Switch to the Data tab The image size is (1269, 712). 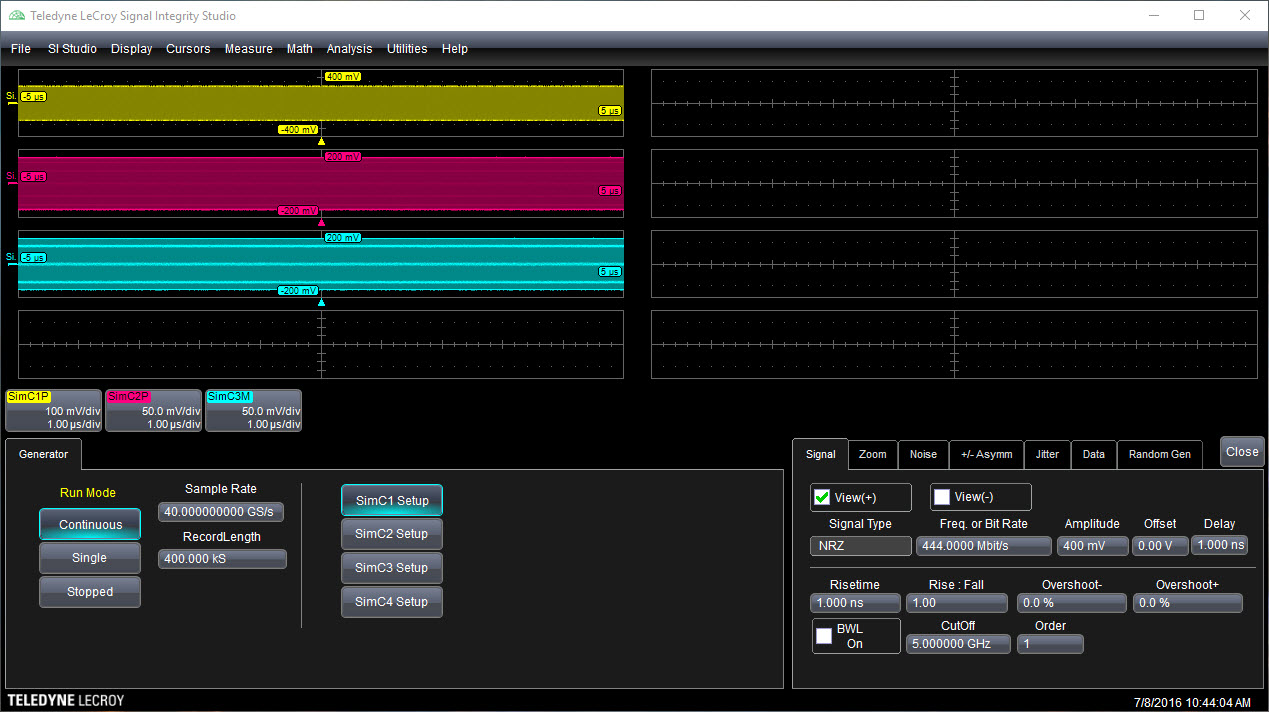tap(1094, 454)
